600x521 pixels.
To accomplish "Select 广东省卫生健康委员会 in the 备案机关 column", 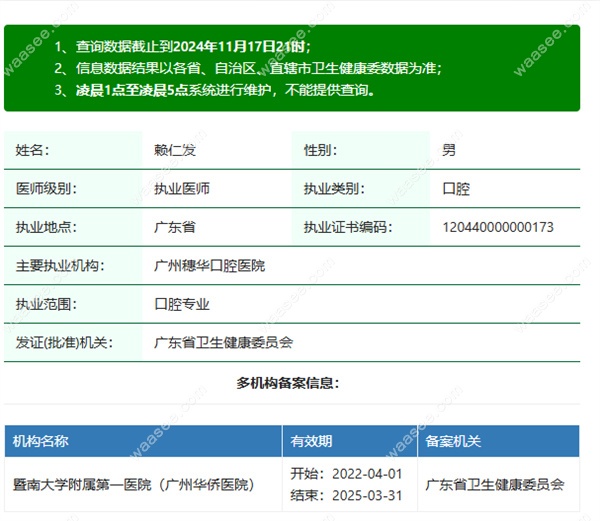I will pyautogui.click(x=495, y=485).
